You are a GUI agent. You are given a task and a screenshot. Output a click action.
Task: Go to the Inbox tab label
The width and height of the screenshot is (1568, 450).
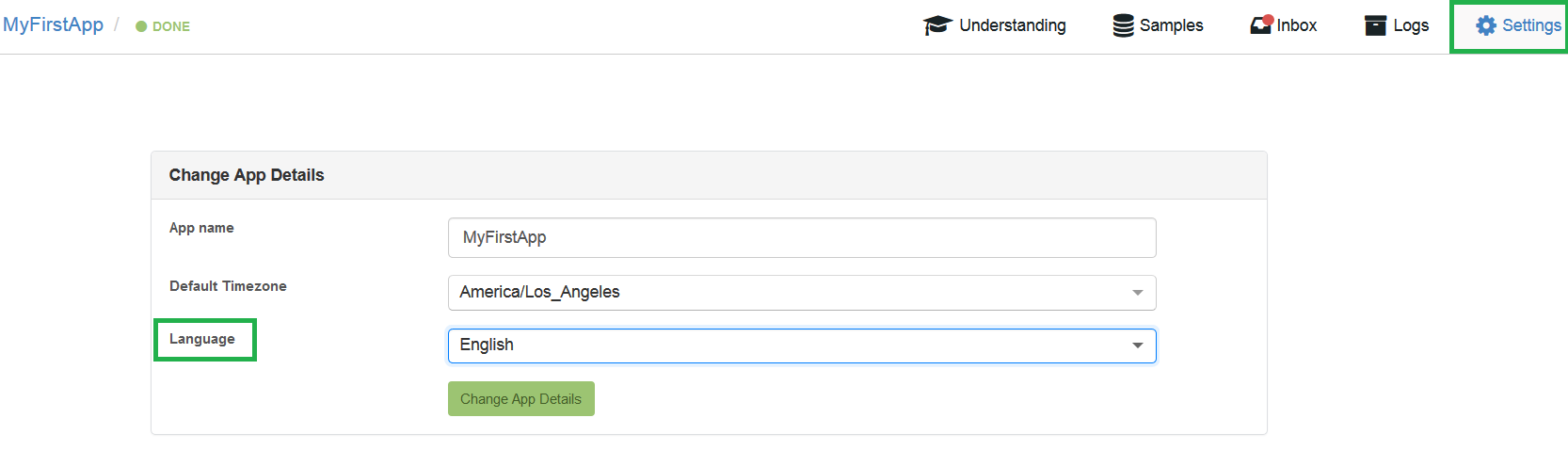[1297, 25]
